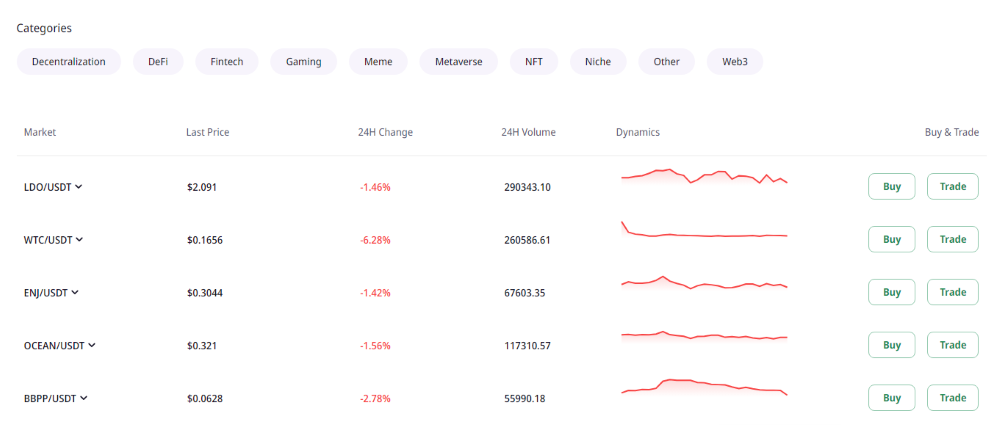Choose the Meme category filter
This screenshot has width=1000, height=425.
pos(378,62)
